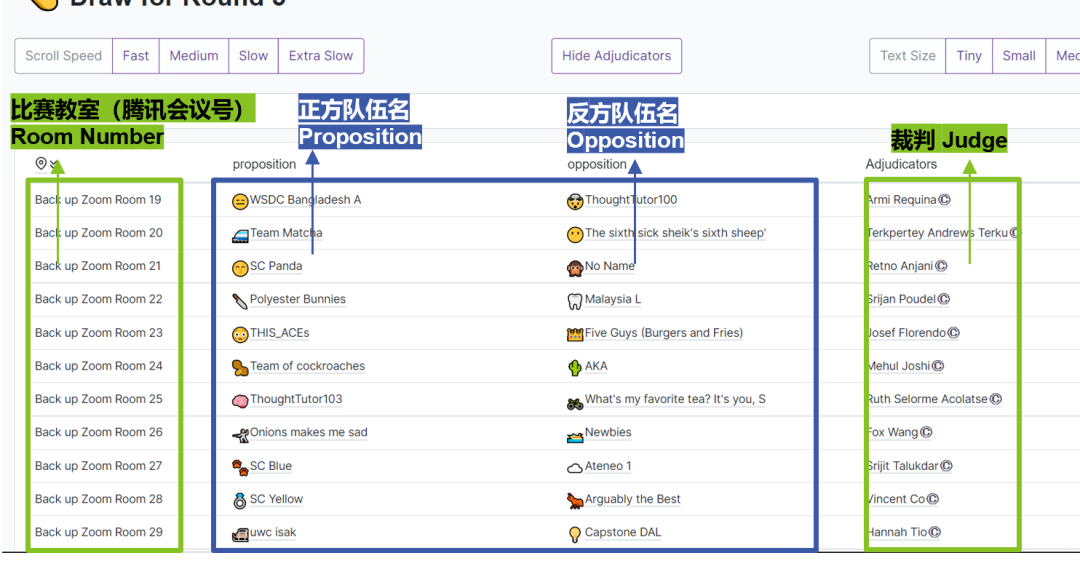Click the crown icon beside Five Guys
Screen dimensions: 1080x569
pyautogui.click(x=575, y=334)
